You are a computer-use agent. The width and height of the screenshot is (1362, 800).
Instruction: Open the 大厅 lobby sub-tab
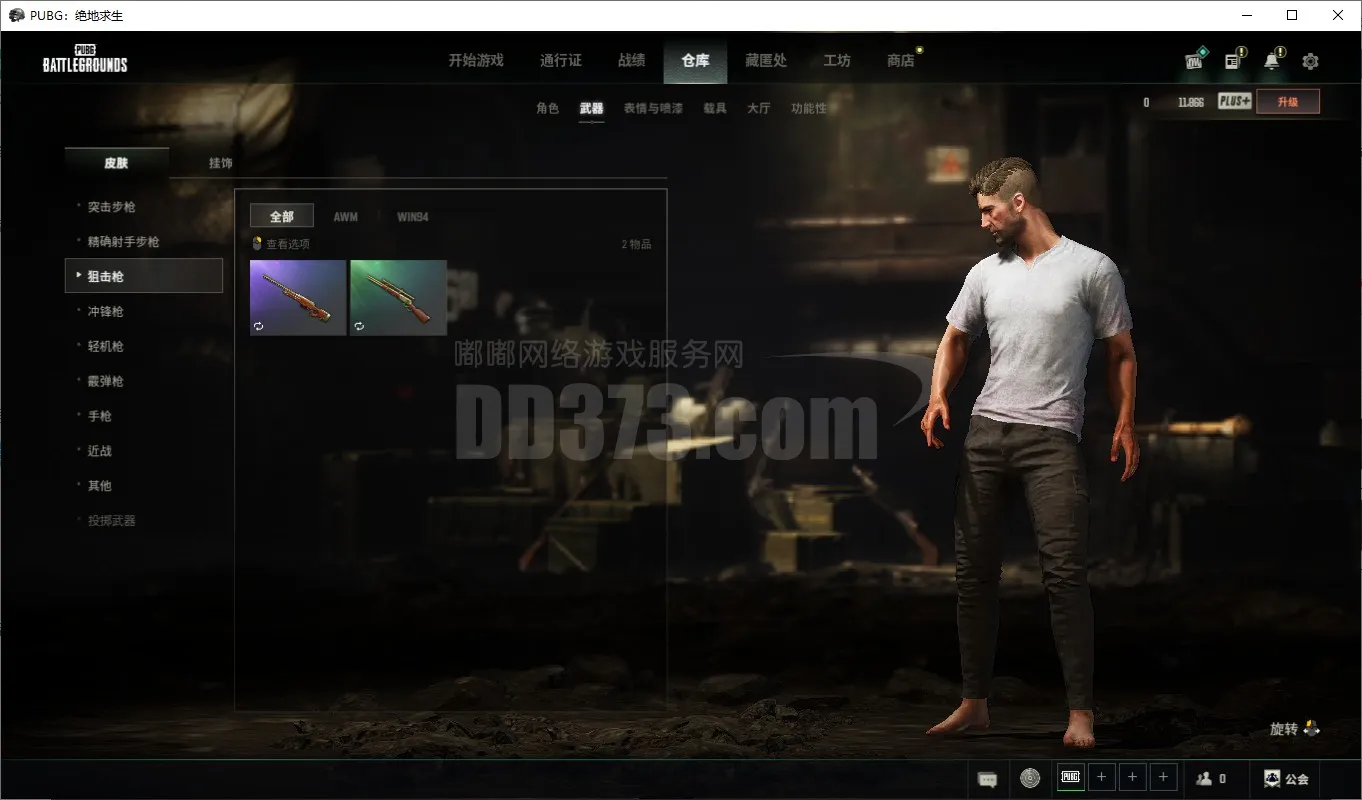759,108
